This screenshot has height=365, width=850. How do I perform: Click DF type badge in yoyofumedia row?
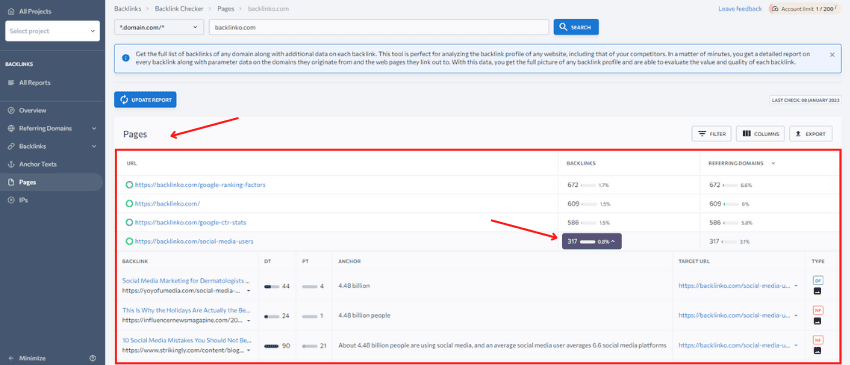coord(817,280)
